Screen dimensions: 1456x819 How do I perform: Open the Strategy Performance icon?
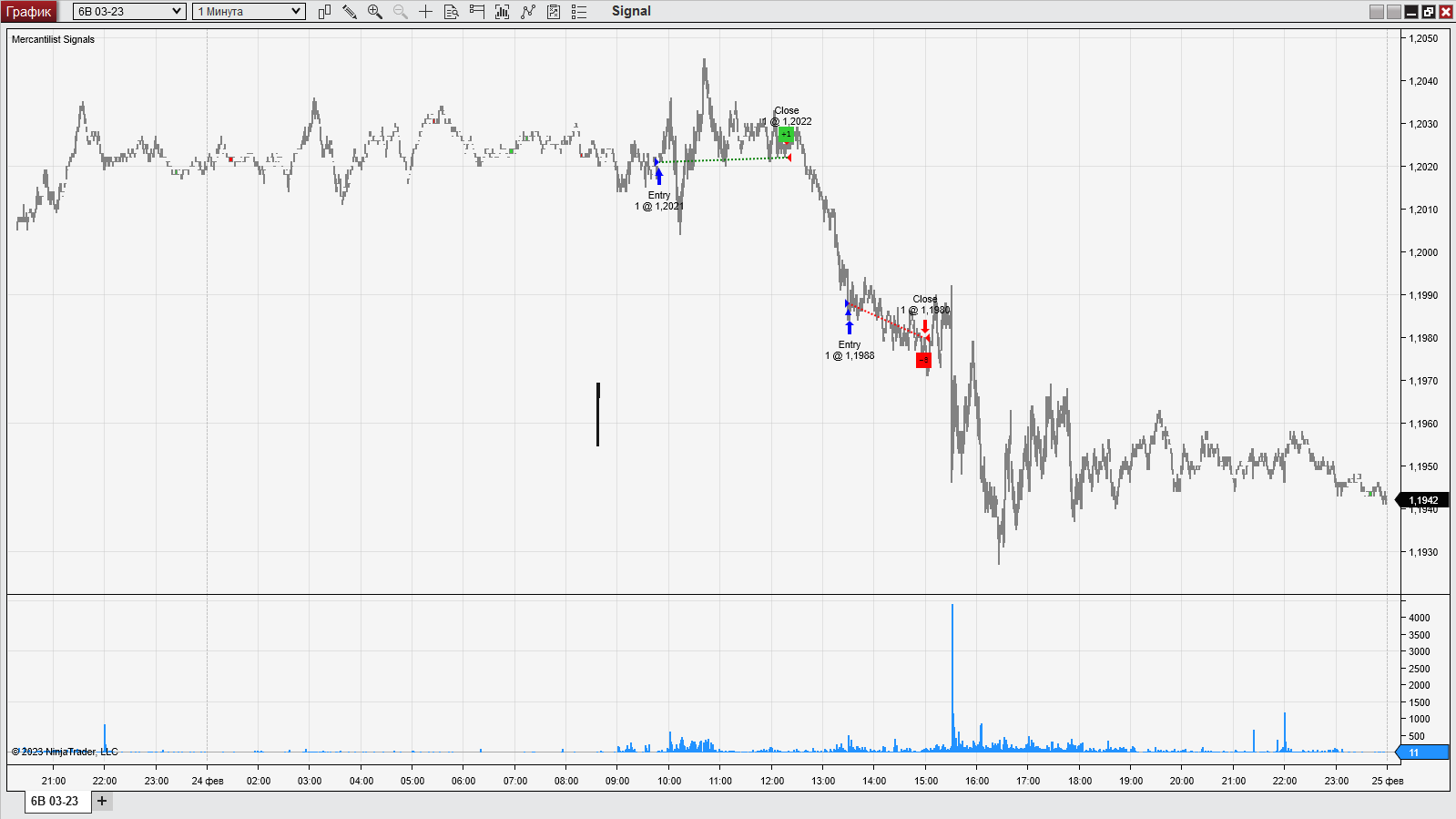[x=554, y=12]
